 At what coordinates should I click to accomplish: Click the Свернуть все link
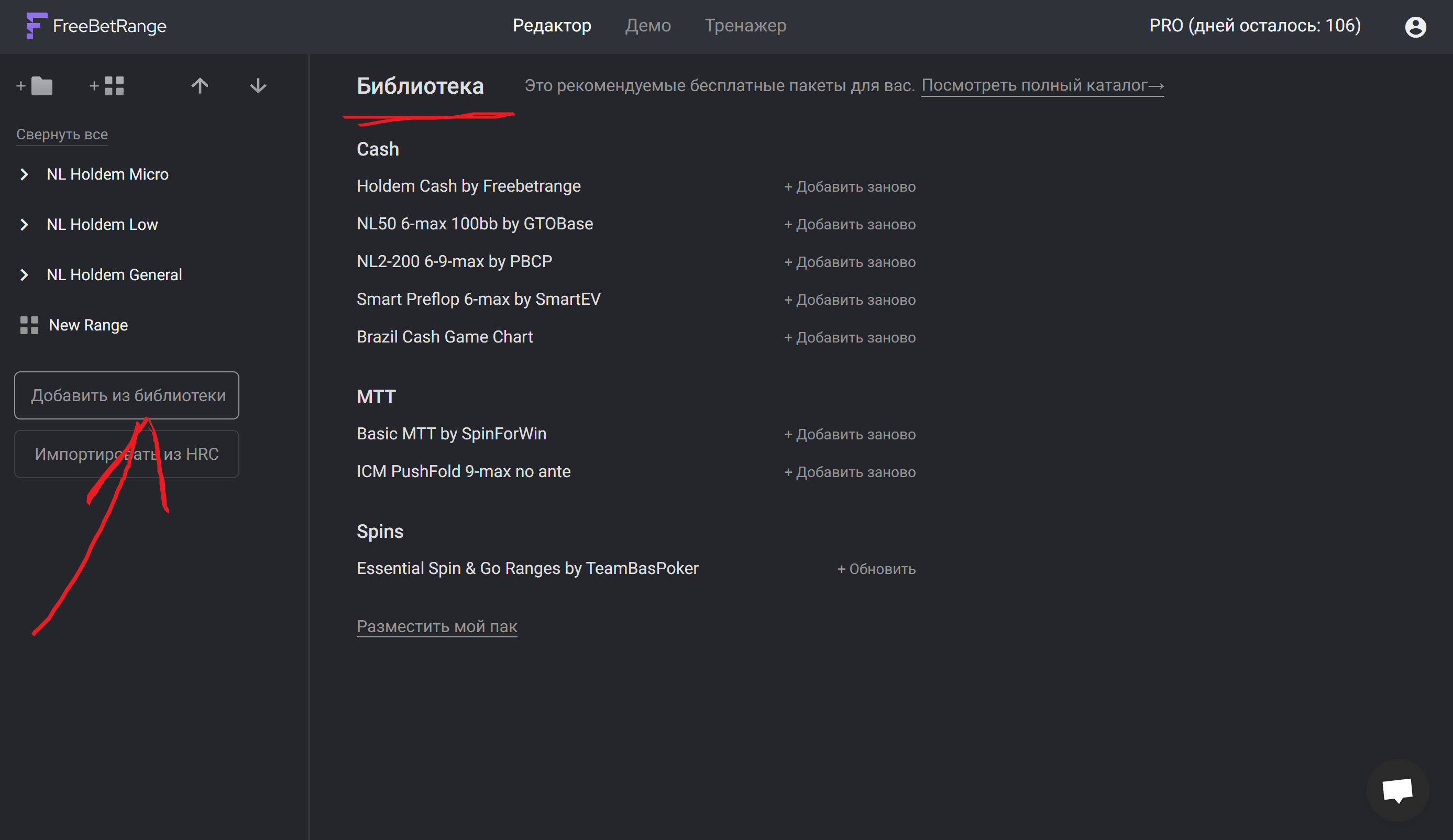pyautogui.click(x=62, y=135)
